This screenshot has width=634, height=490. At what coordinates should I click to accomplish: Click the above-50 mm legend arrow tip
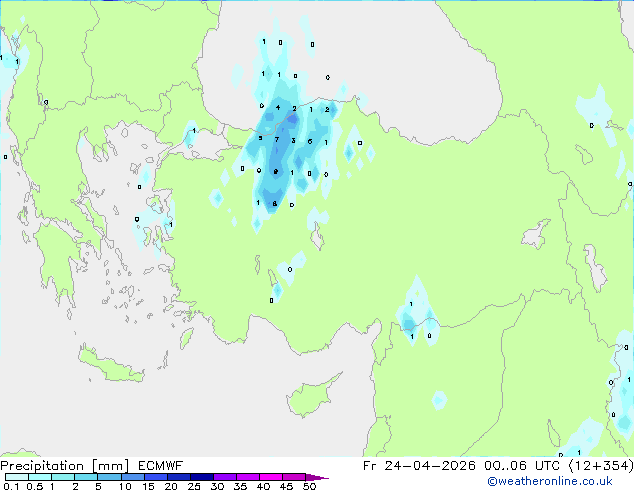(x=317, y=477)
